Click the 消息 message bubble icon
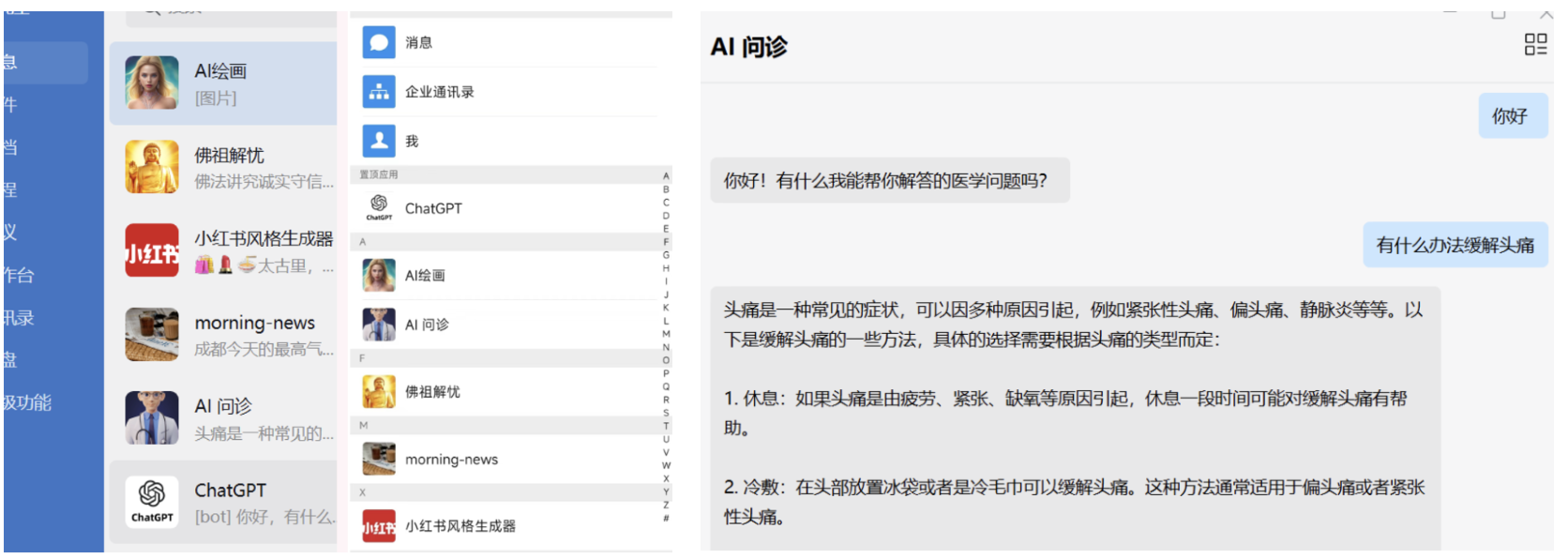The width and height of the screenshot is (1568, 559). [379, 42]
